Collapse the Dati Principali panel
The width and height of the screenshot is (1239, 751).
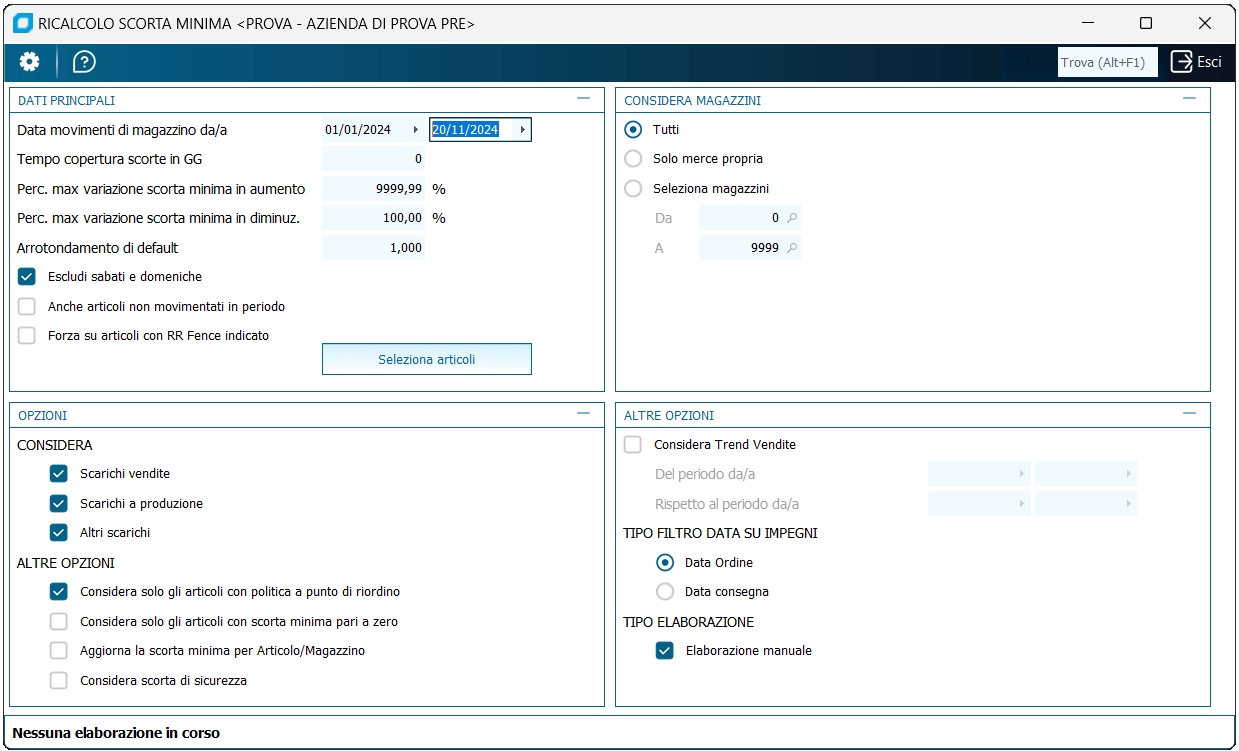pyautogui.click(x=583, y=99)
